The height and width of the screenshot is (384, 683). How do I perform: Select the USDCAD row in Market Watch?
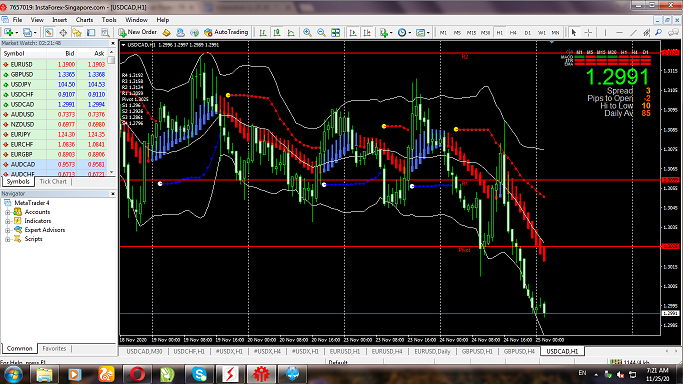[x=54, y=104]
